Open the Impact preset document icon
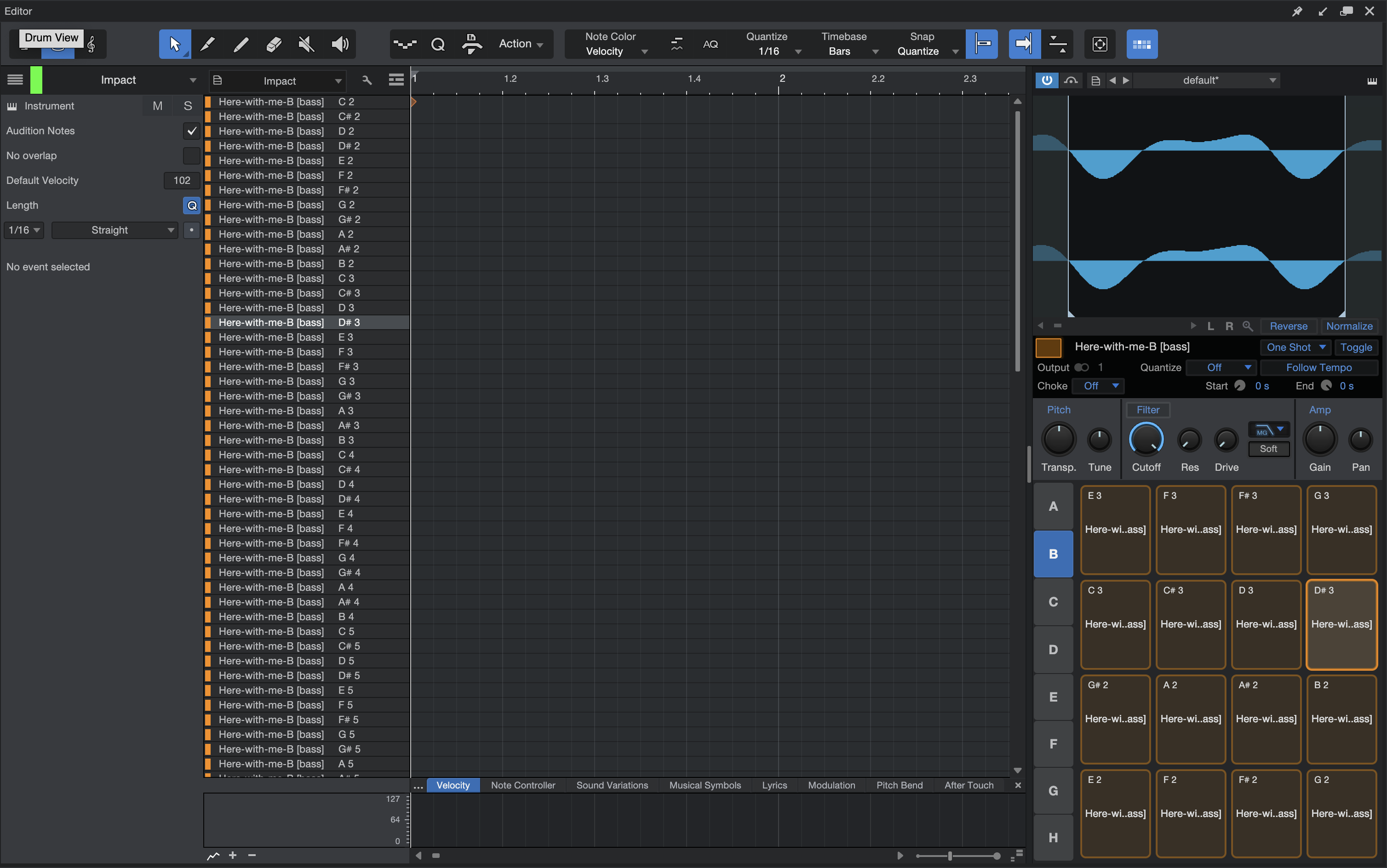 tap(1095, 80)
